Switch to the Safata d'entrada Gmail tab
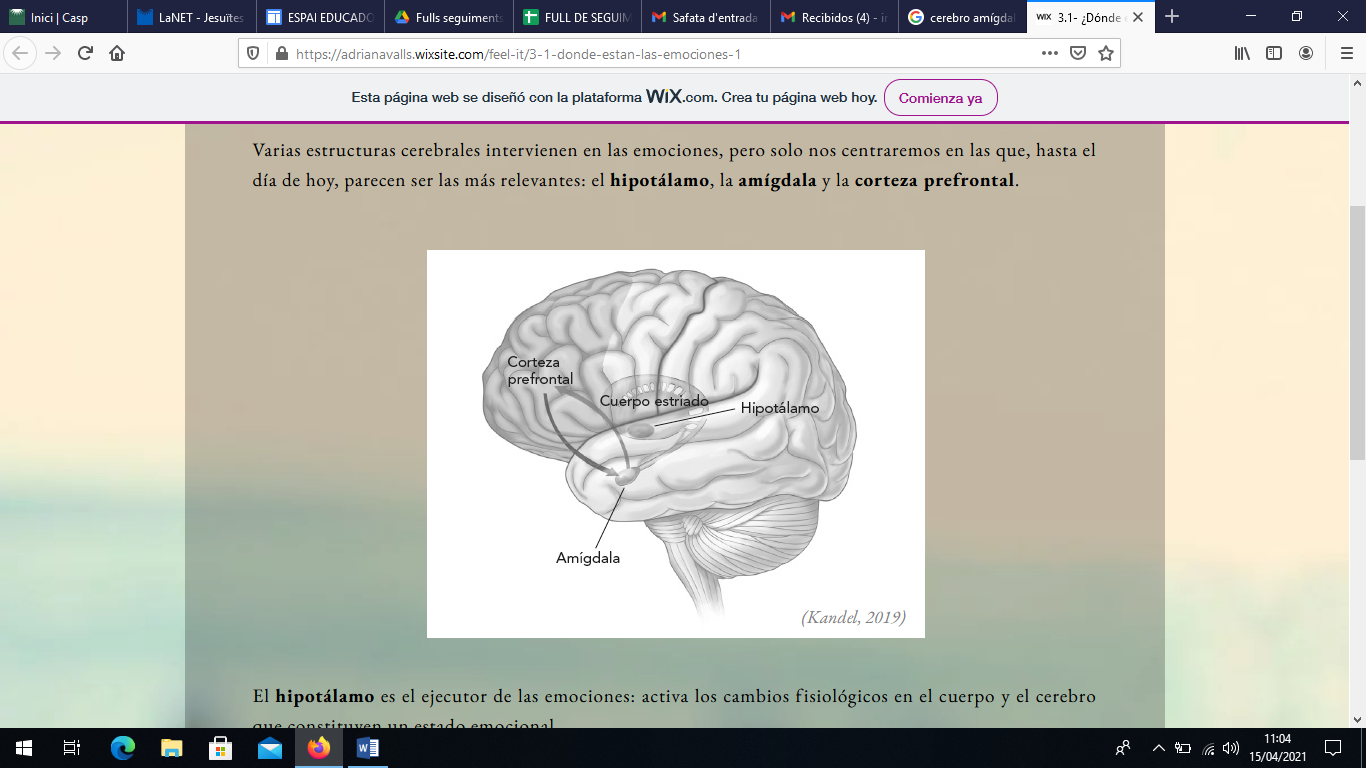Viewport: 1366px width, 768px height. click(707, 17)
